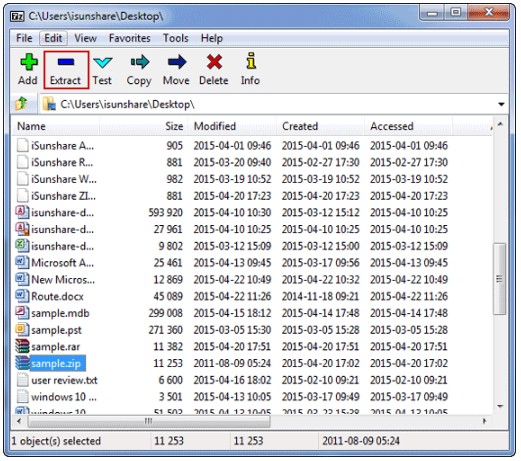Click the green Add plus icon

click(29, 62)
